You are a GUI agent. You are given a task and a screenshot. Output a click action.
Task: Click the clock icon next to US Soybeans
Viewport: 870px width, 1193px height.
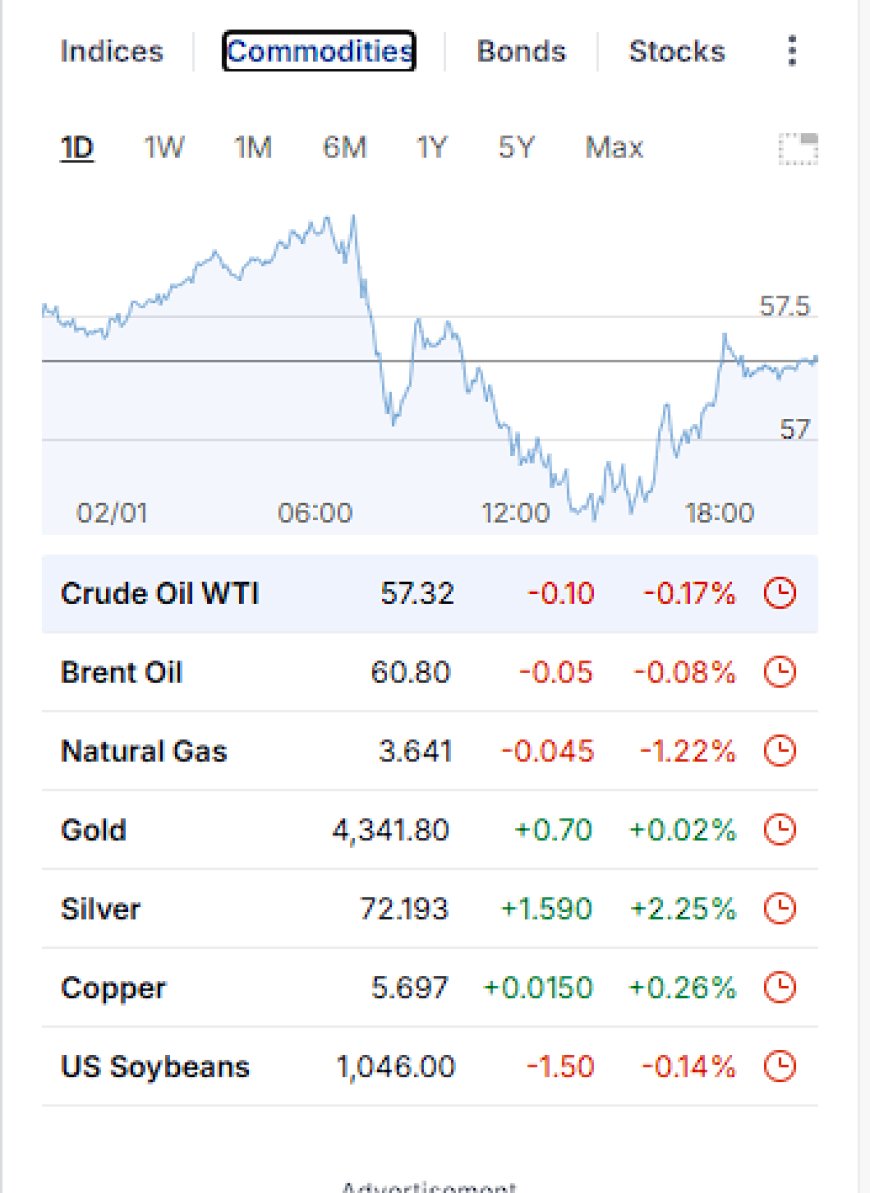779,1066
